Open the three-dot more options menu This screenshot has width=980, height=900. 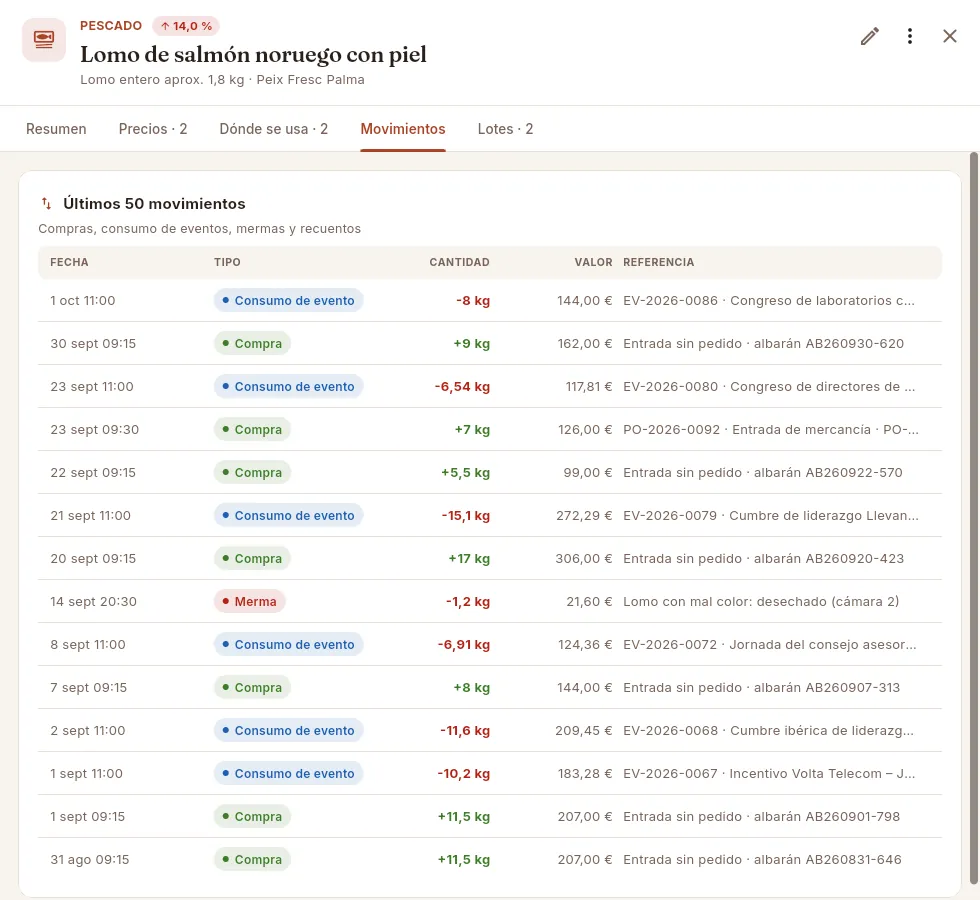click(x=909, y=36)
